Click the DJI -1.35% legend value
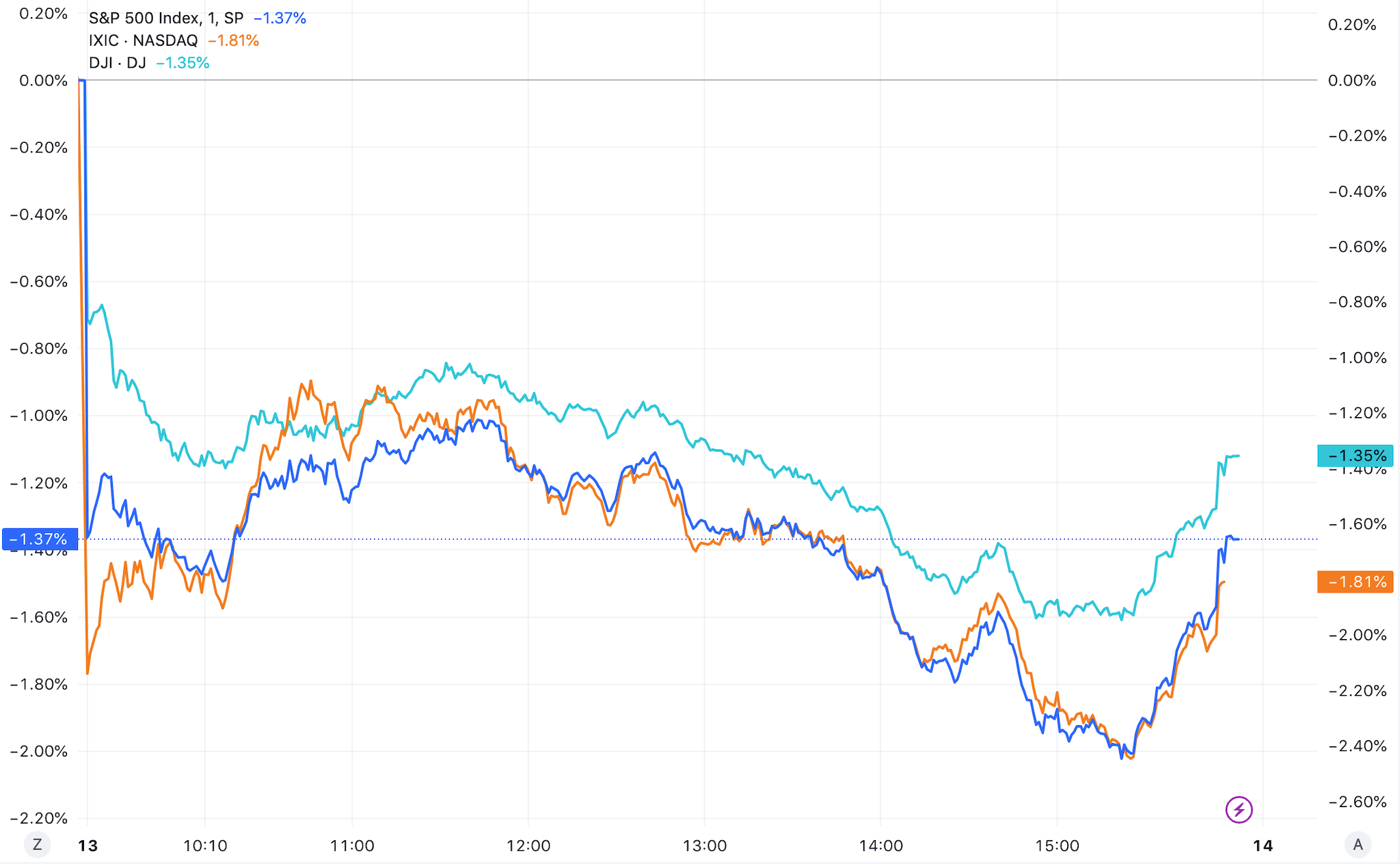Screen dimensions: 1400x868 pyautogui.click(x=183, y=64)
